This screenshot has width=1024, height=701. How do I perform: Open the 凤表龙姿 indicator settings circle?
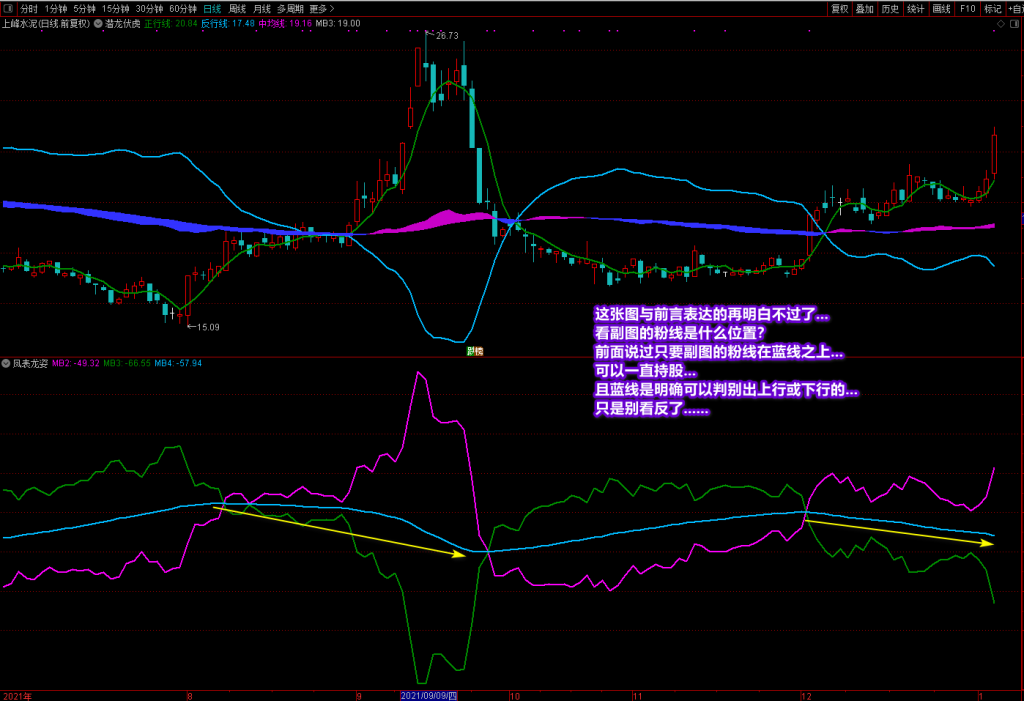point(6,363)
